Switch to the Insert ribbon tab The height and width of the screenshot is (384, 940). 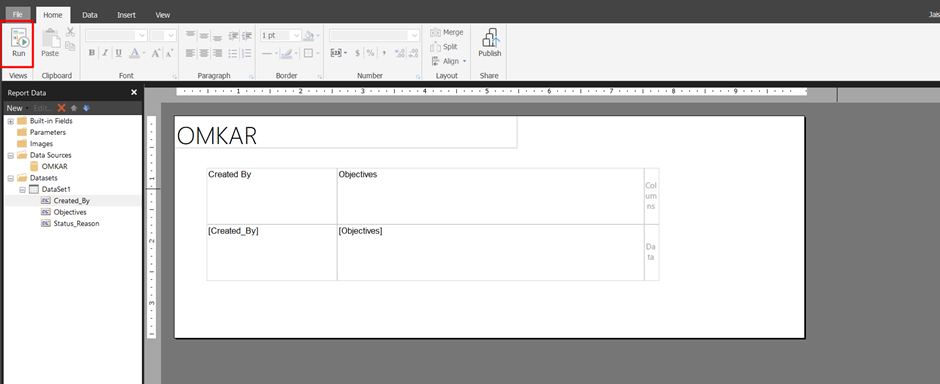[x=126, y=15]
